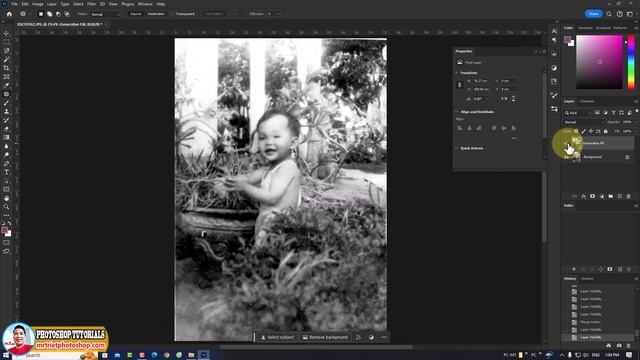Image resolution: width=640 pixels, height=360 pixels.
Task: Switch to the Swatches tab
Action: click(585, 28)
